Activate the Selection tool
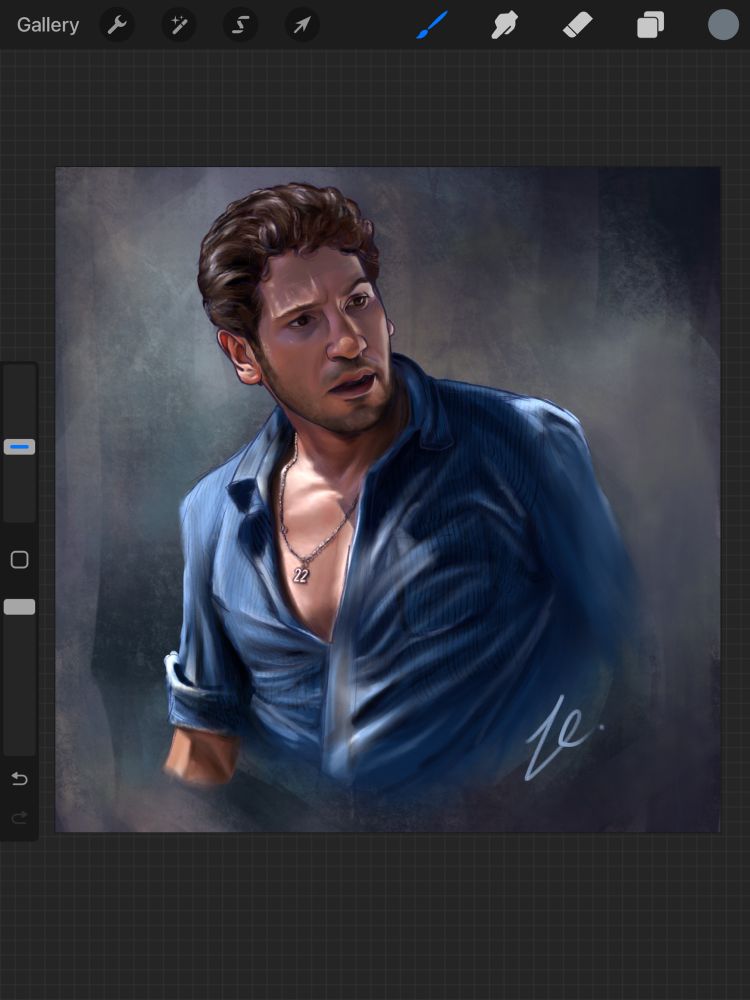Image resolution: width=750 pixels, height=1000 pixels. click(240, 25)
